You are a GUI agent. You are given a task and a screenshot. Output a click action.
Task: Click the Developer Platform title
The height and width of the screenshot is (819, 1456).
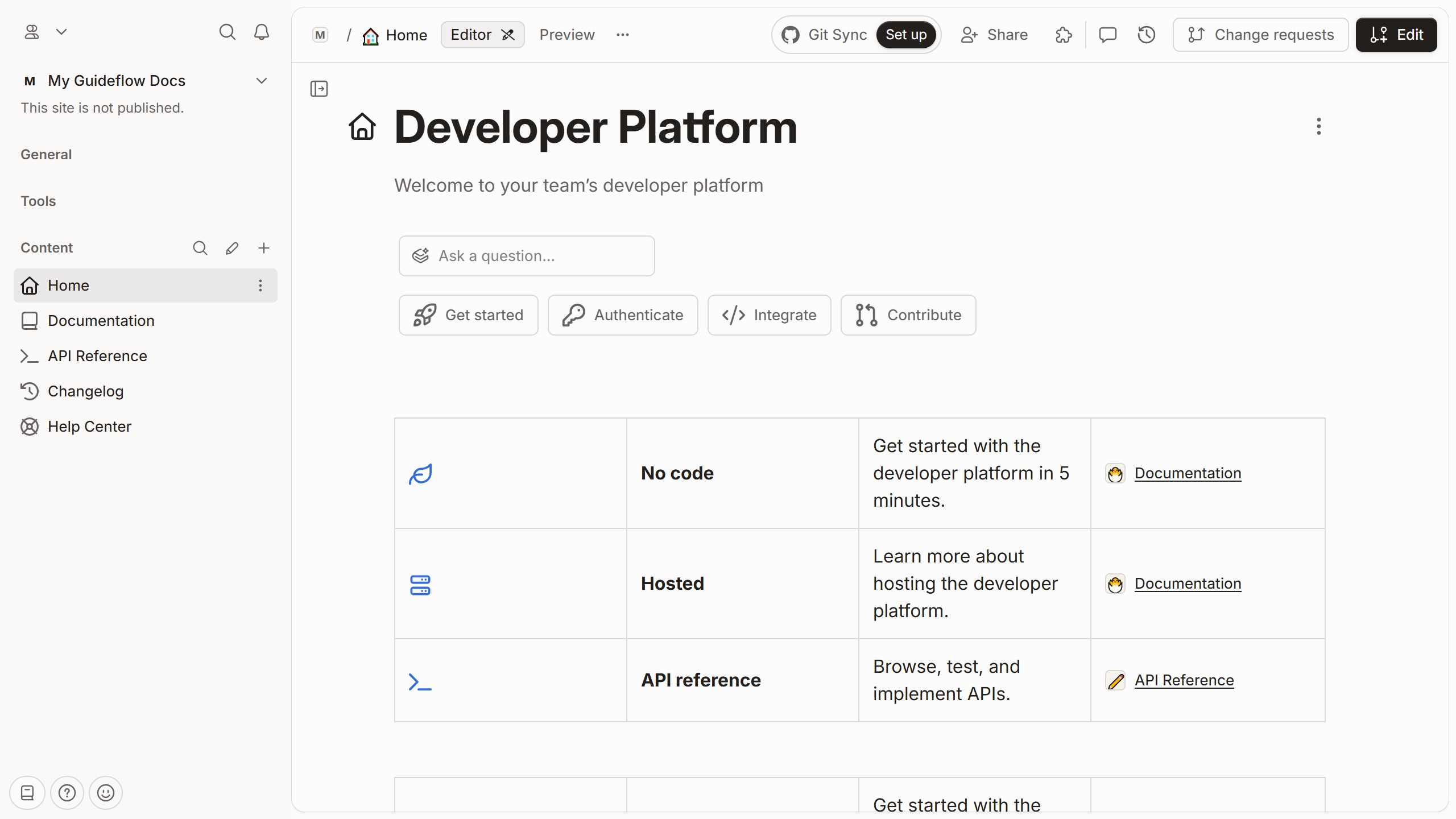click(x=595, y=127)
